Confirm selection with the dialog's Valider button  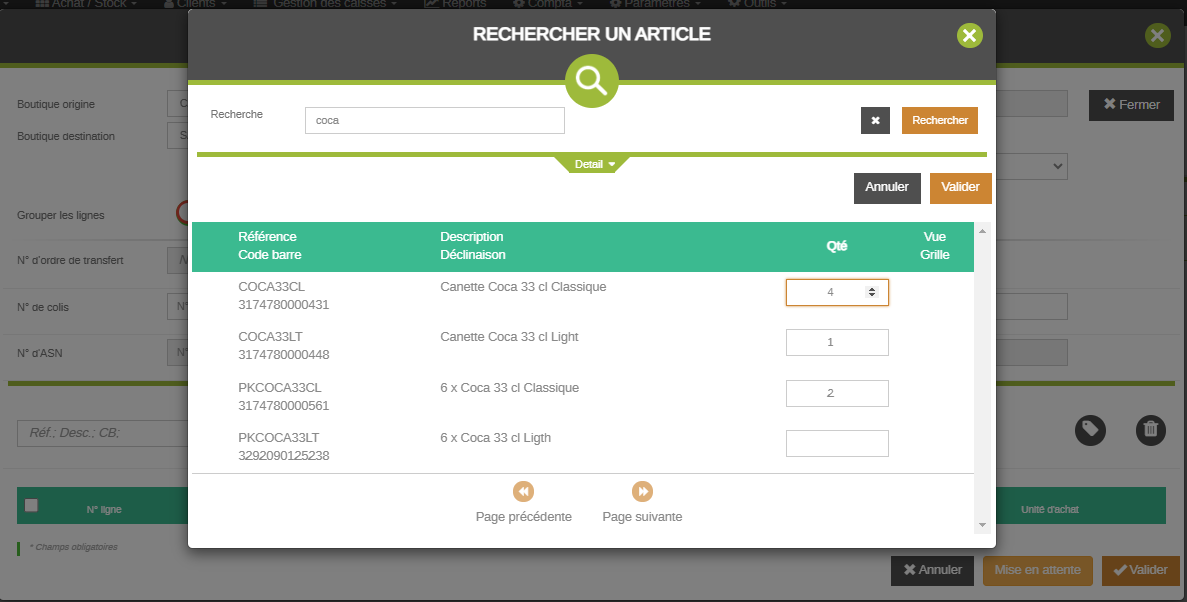pyautogui.click(x=961, y=188)
